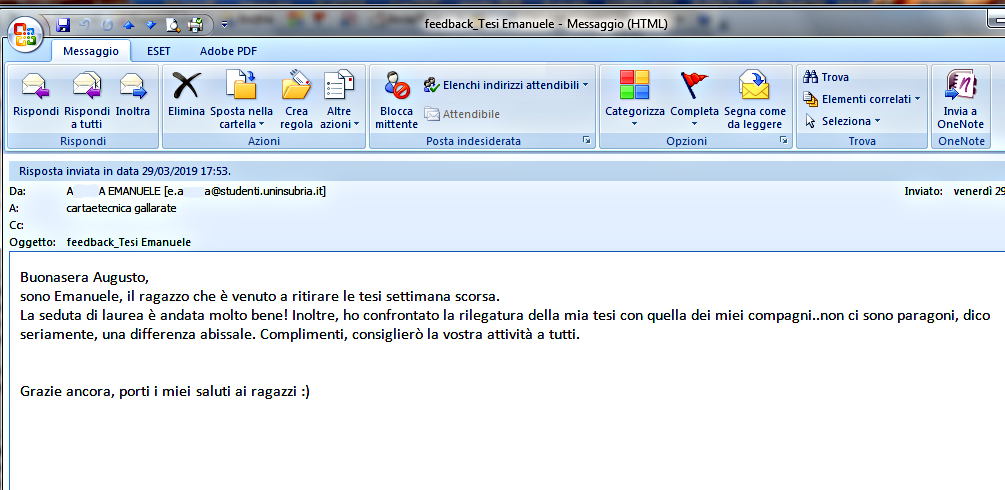This screenshot has height=490, width=1005.
Task: Click the sentence starting 'sono Emanuele'
Action: point(260,297)
